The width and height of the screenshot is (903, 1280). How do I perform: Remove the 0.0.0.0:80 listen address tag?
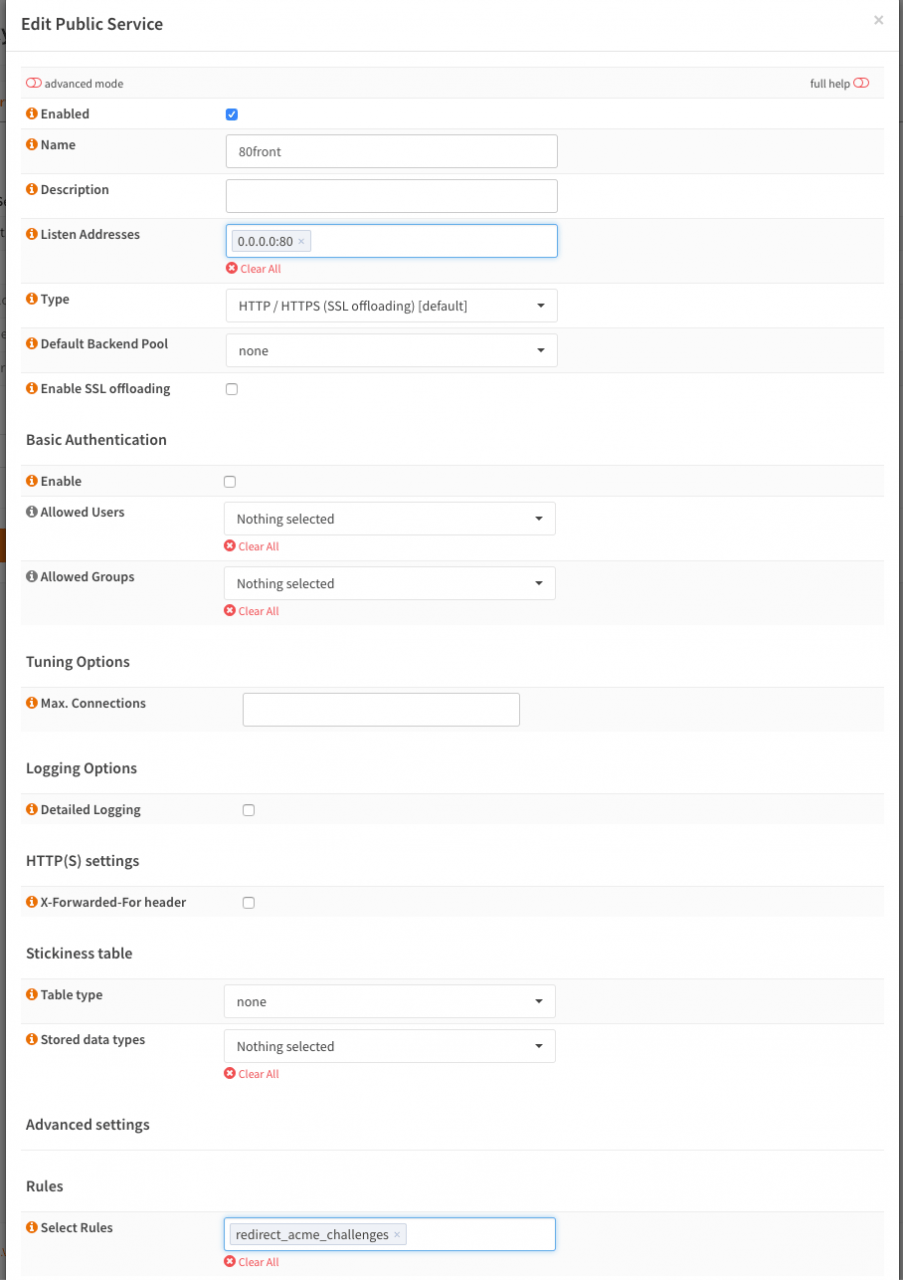pos(301,241)
